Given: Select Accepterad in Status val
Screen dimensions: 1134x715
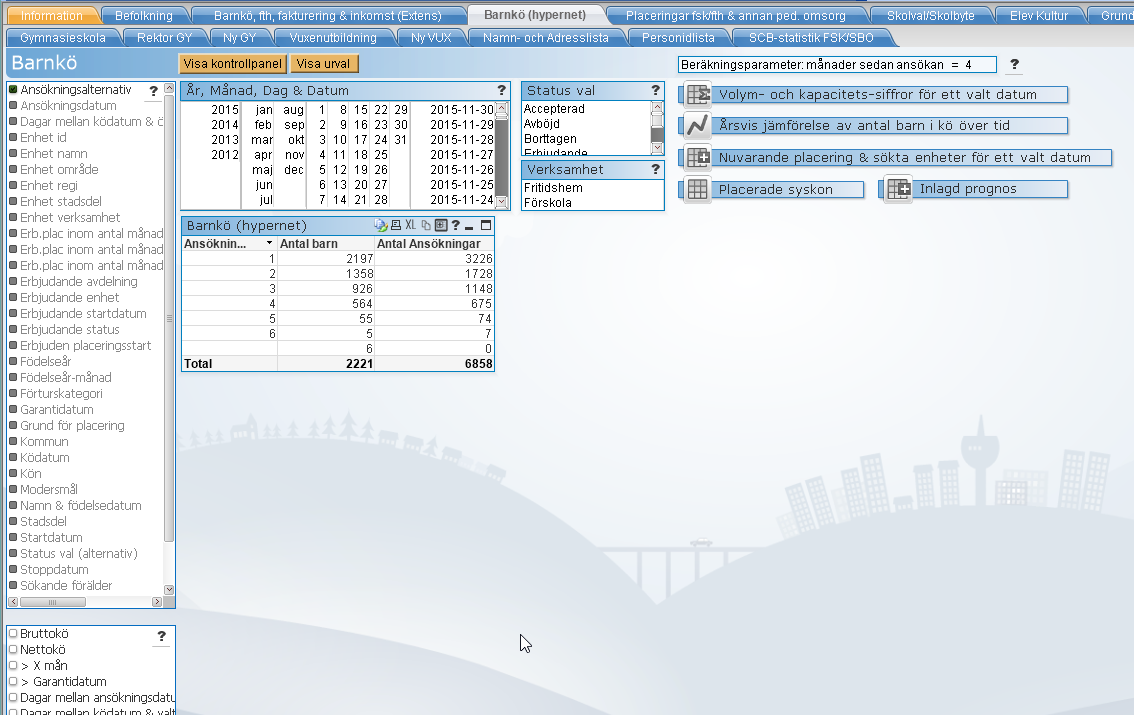Looking at the screenshot, I should [555, 108].
